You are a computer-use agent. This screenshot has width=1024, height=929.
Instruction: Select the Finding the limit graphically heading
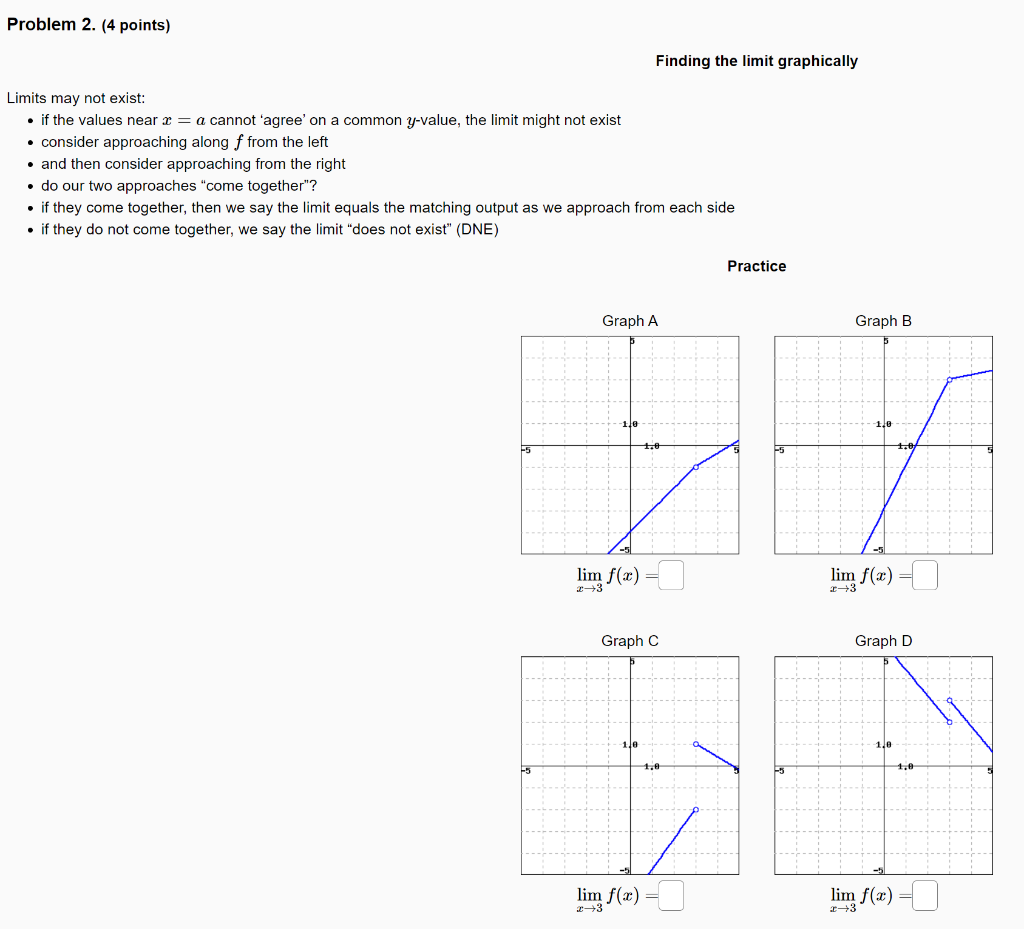tap(756, 61)
